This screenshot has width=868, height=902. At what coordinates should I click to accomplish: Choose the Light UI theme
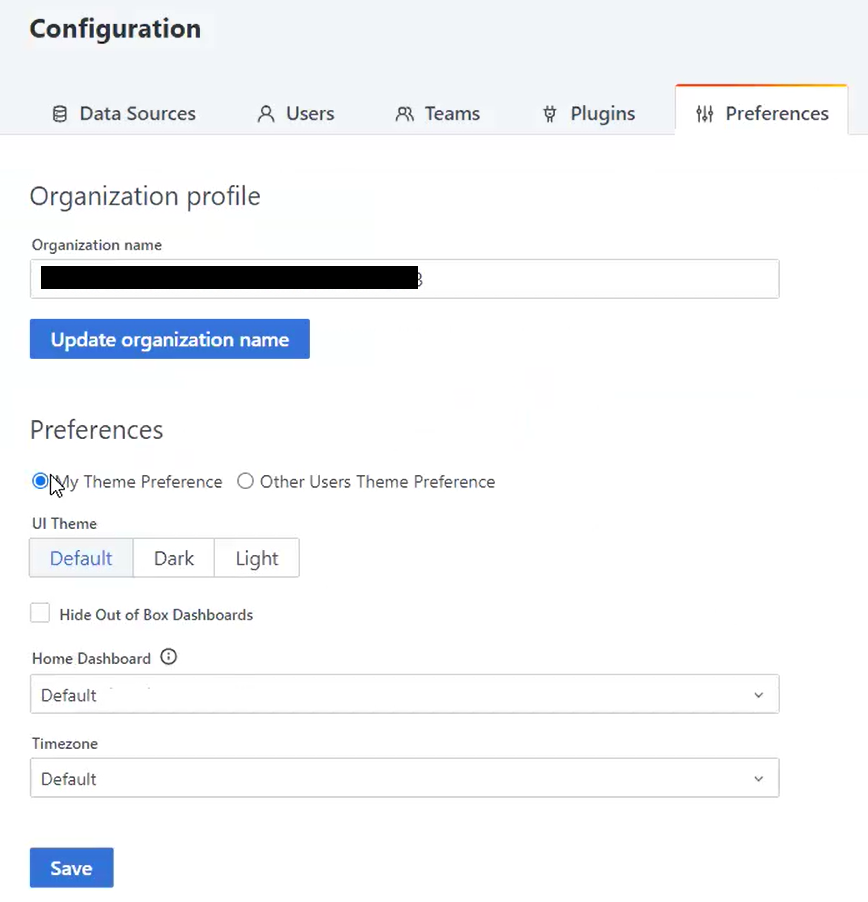257,558
